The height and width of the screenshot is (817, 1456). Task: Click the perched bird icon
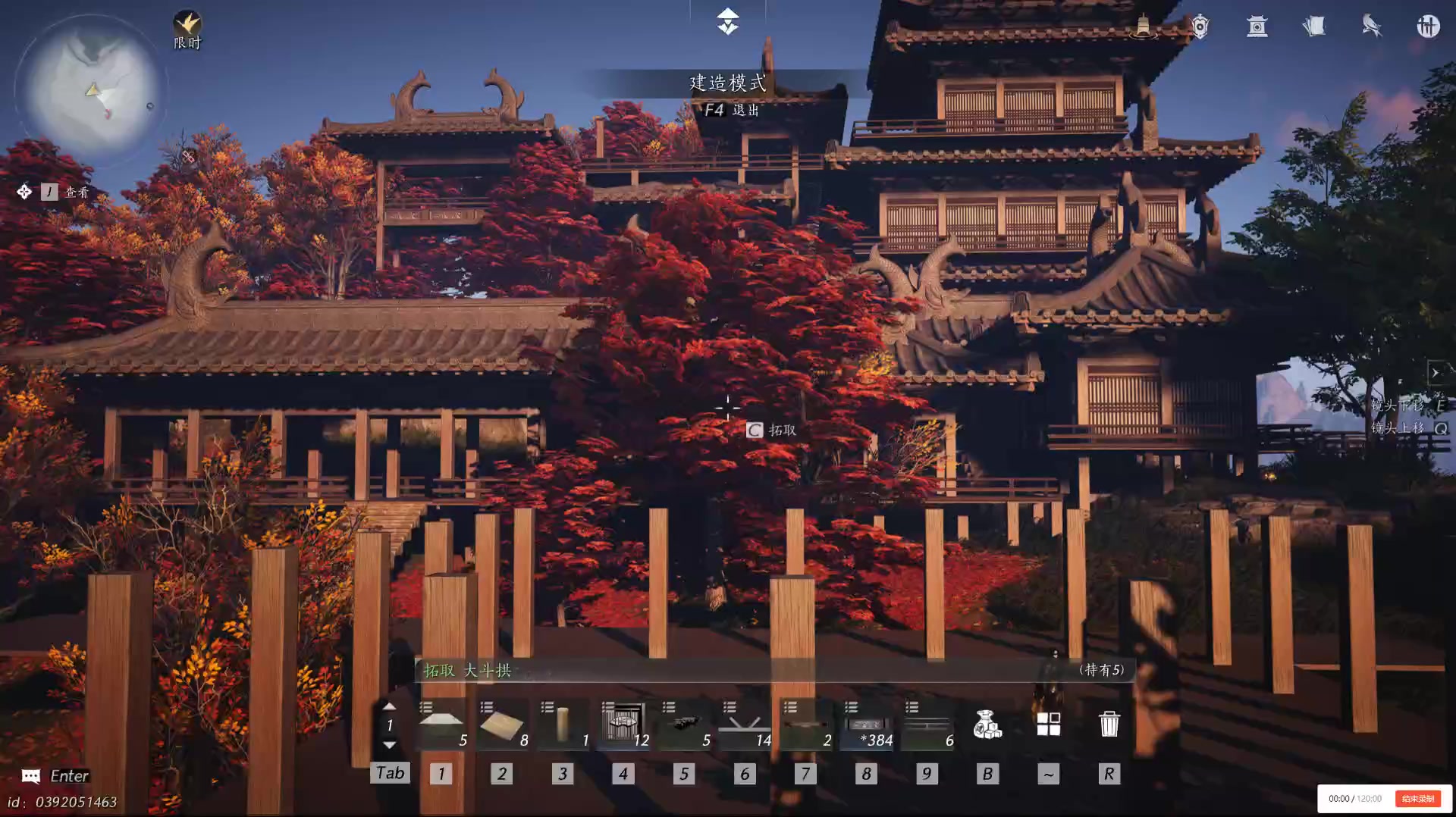coord(1371,27)
